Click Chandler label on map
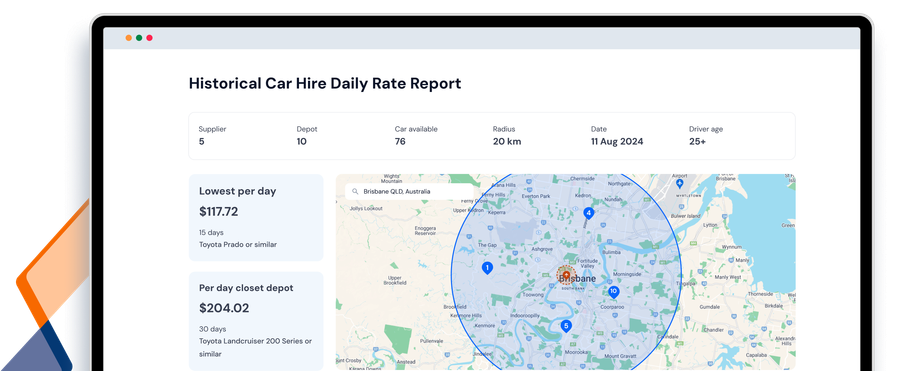The image size is (899, 371). [x=713, y=330]
